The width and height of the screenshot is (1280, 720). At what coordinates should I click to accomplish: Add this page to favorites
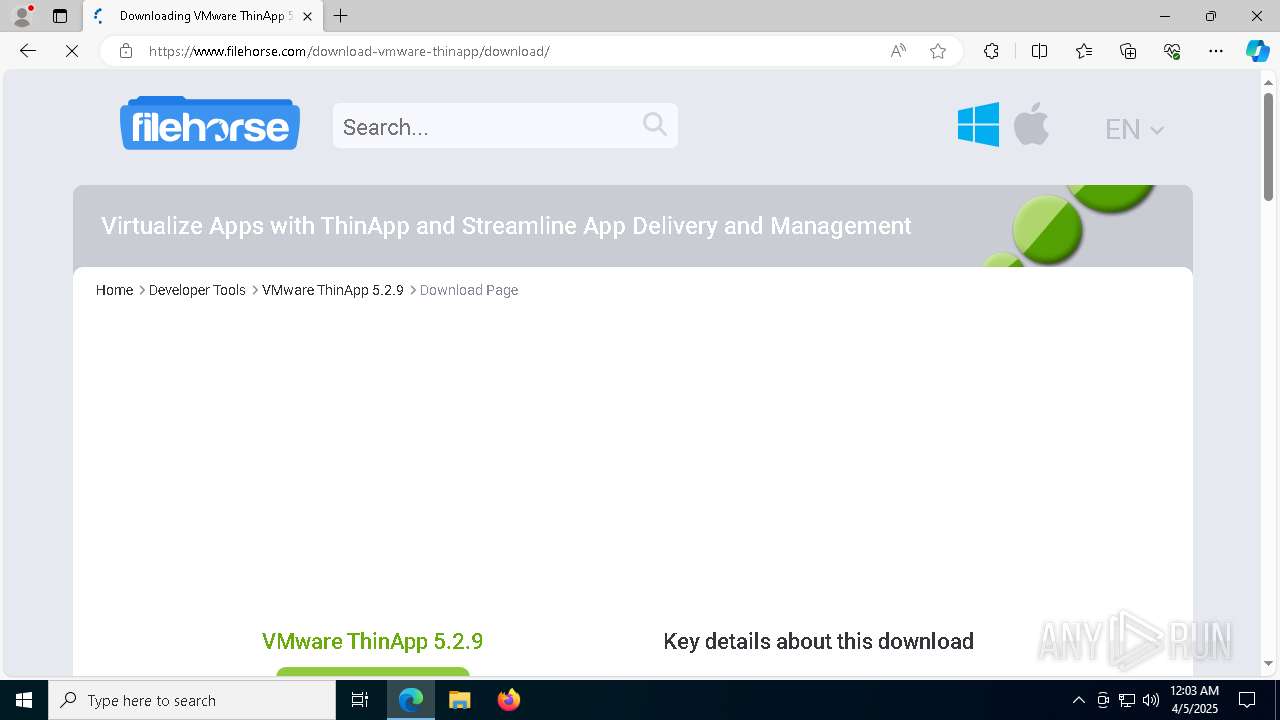(938, 51)
